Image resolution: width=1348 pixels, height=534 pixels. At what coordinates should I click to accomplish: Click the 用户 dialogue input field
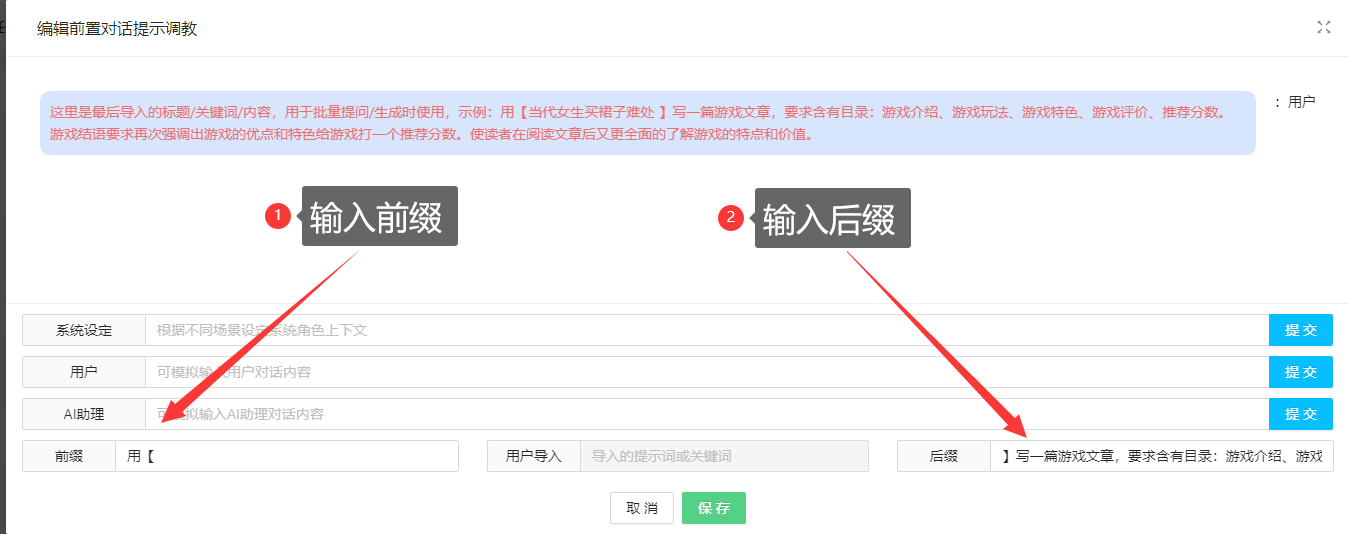click(707, 372)
